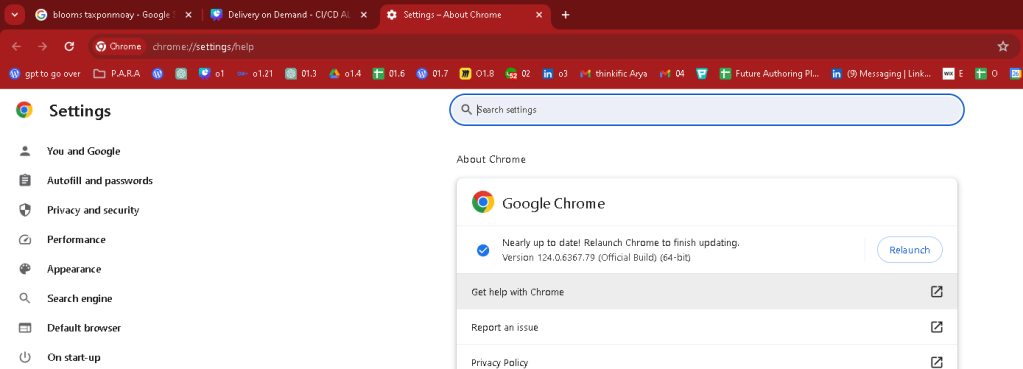
Task: Click the About Chrome heading
Action: [491, 159]
